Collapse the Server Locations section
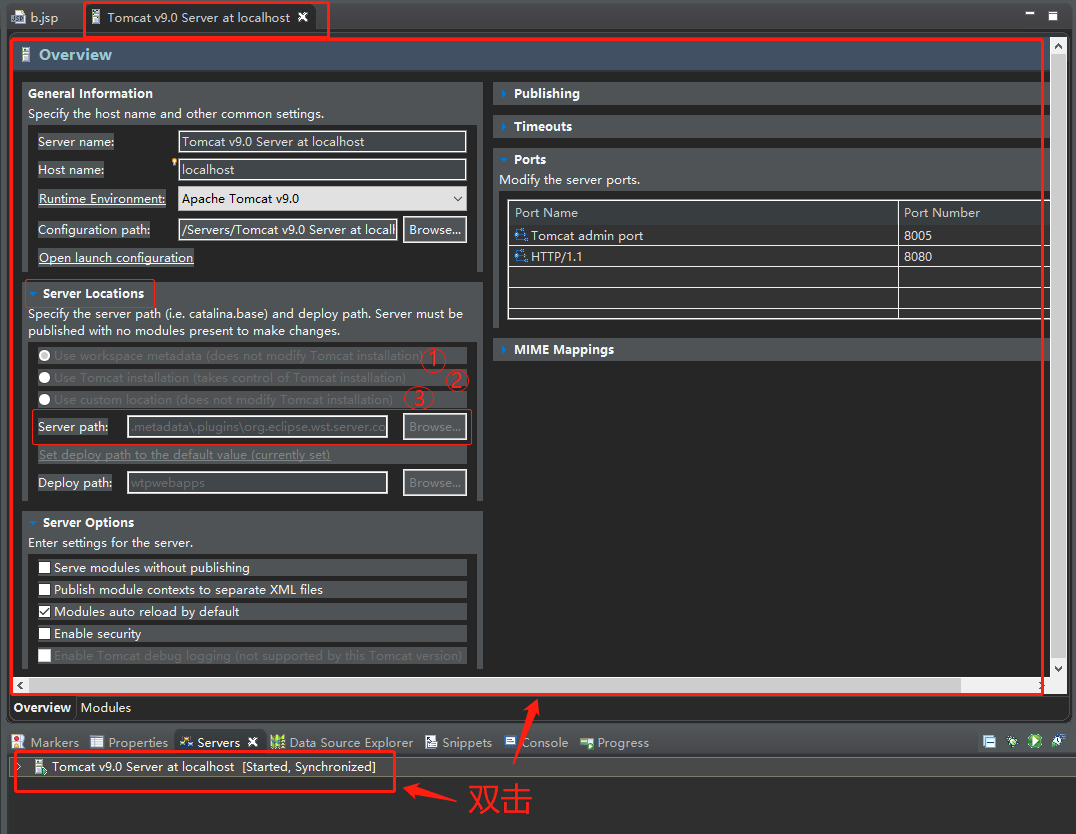This screenshot has height=834, width=1076. 33,294
